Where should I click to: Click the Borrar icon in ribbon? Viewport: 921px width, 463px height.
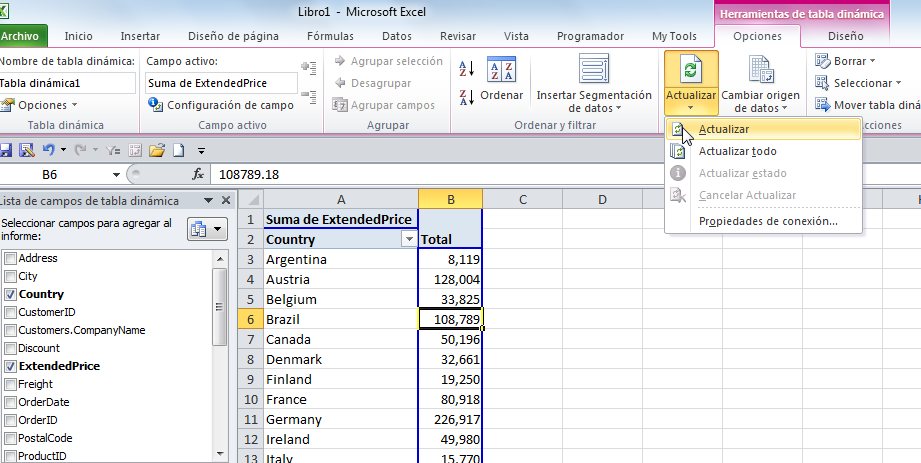tap(822, 61)
